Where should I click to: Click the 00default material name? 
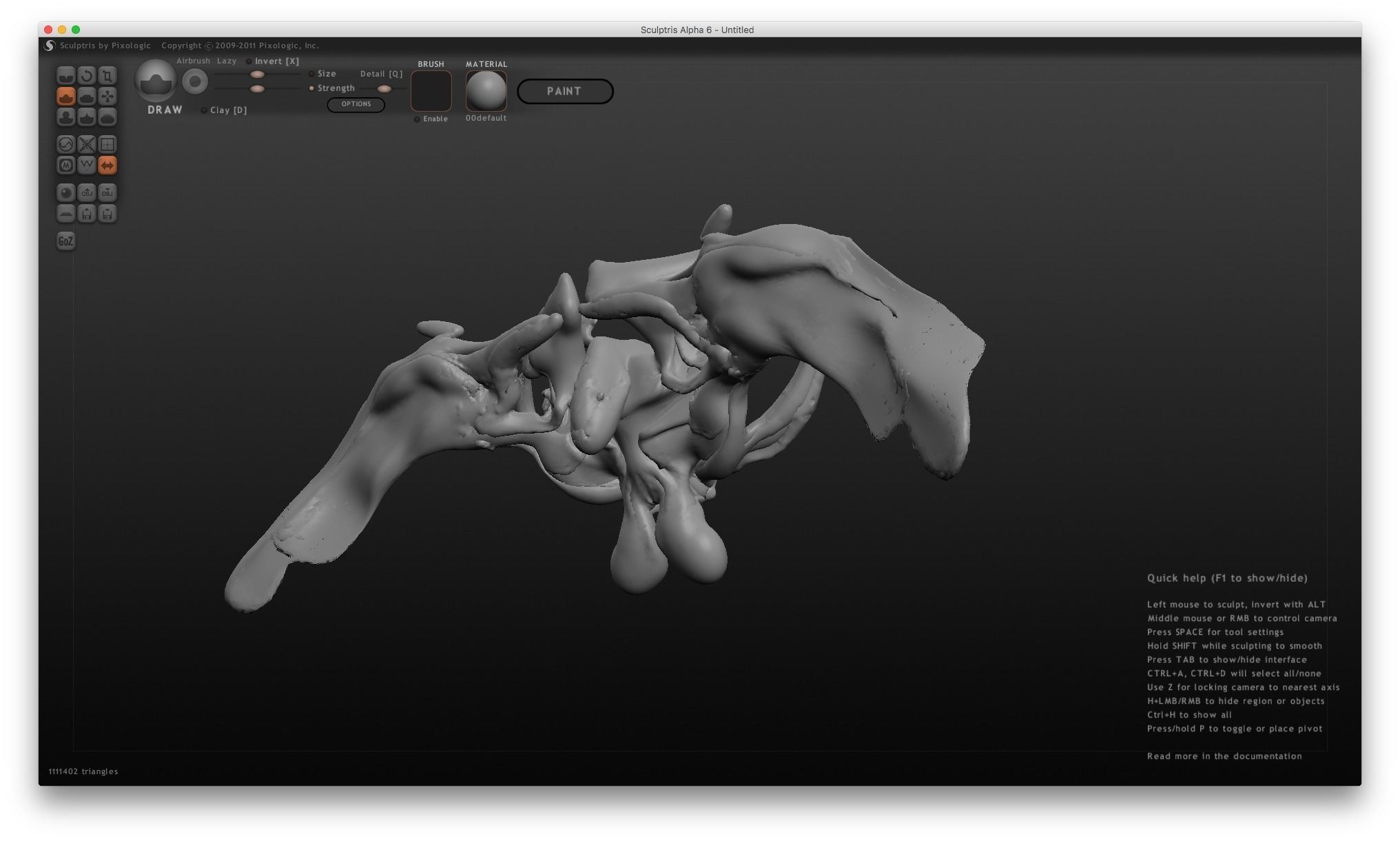click(486, 118)
